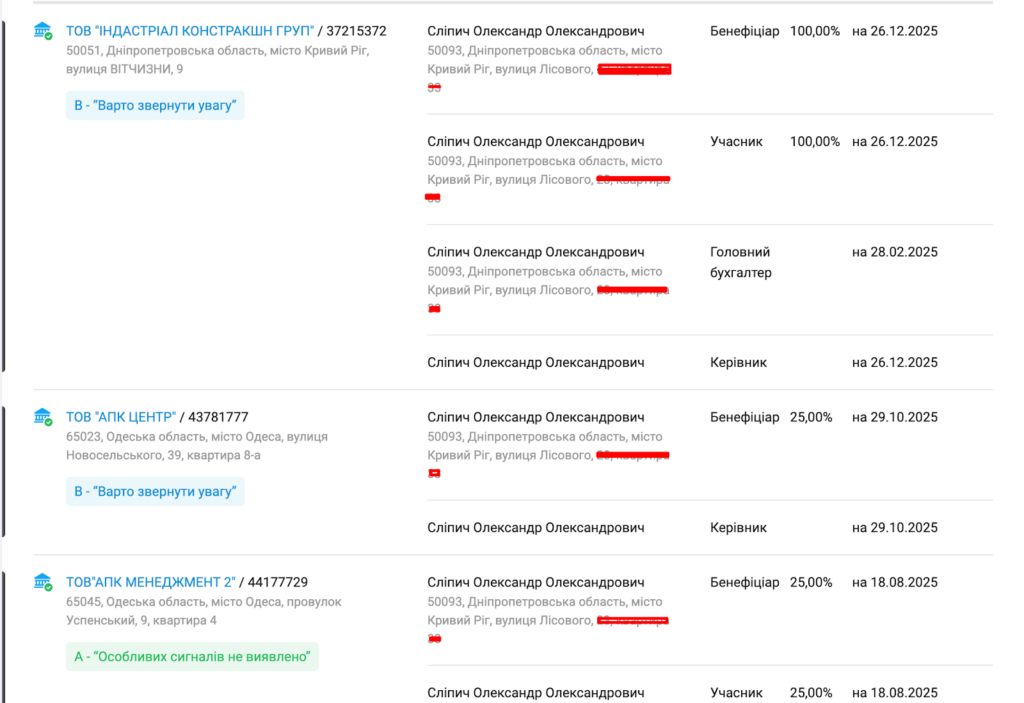Screen dimensions: 1024x703
Task: Follow the ТОВ"АПК МЕНЕДЖМЕНТ 2" link
Action: (150, 582)
